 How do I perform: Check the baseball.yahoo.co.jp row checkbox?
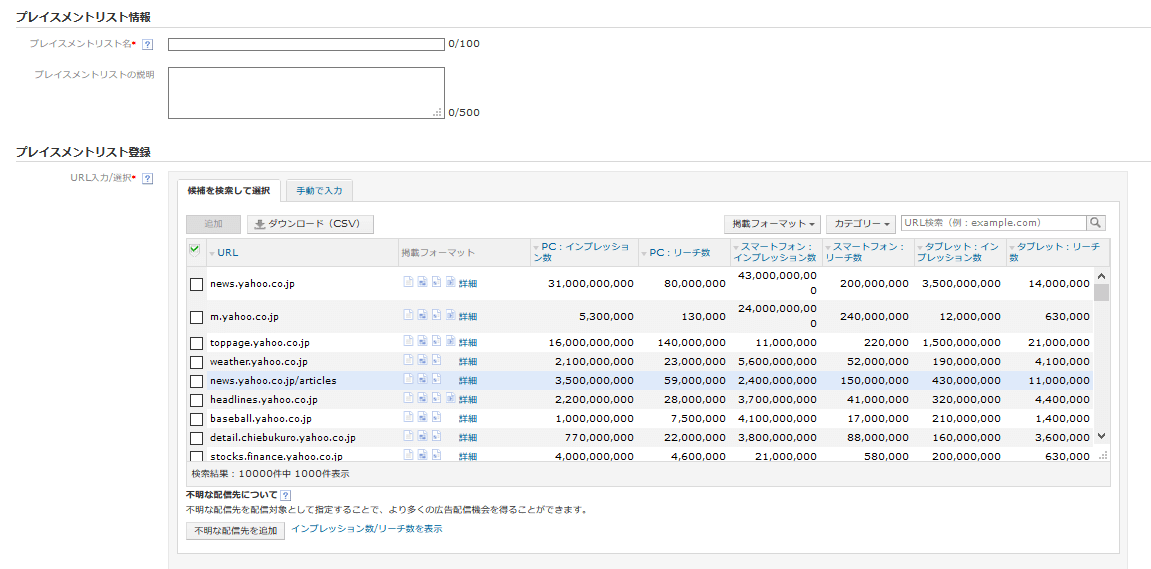point(196,420)
